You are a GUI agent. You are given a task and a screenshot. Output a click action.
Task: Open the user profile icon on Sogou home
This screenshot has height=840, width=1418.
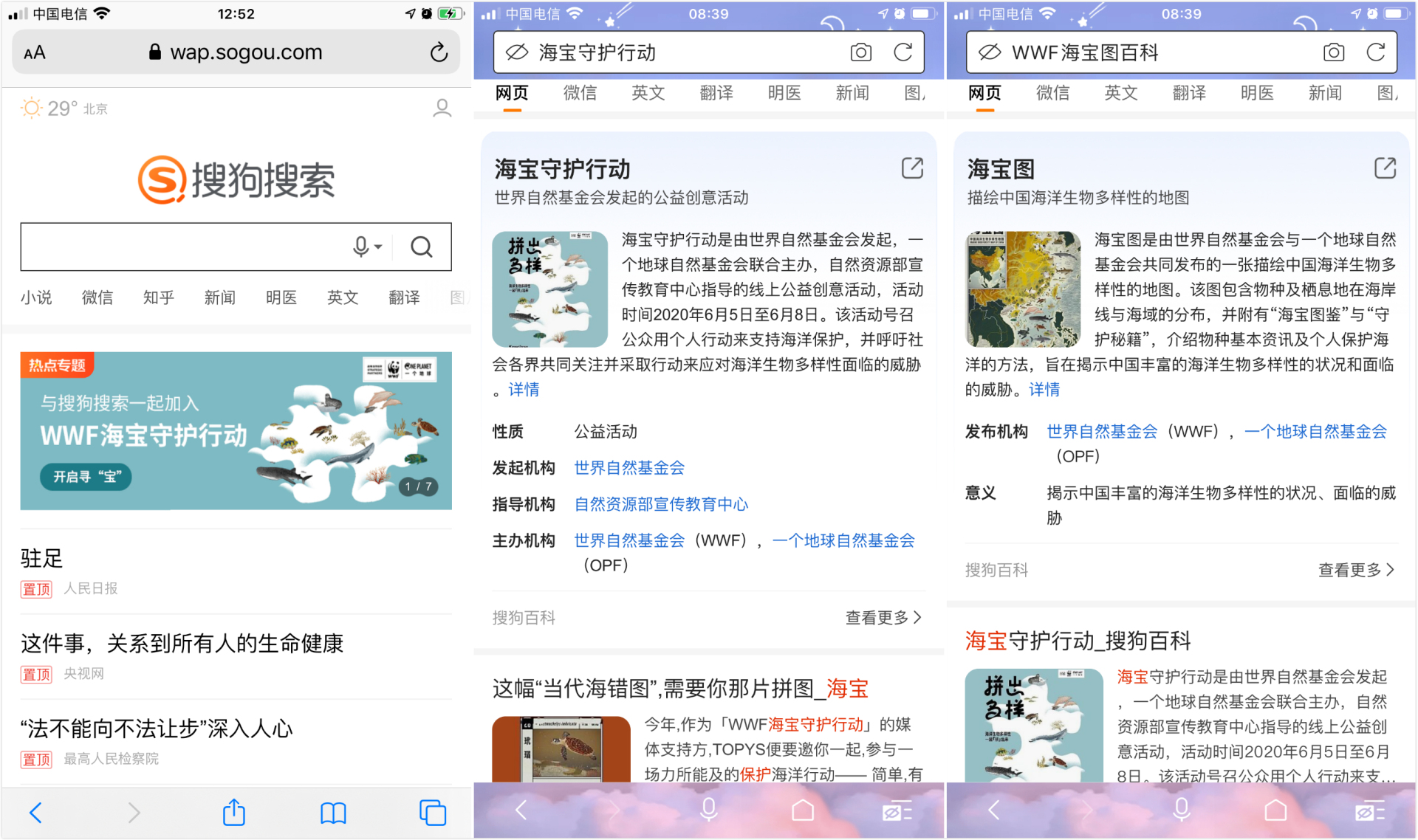(x=442, y=109)
